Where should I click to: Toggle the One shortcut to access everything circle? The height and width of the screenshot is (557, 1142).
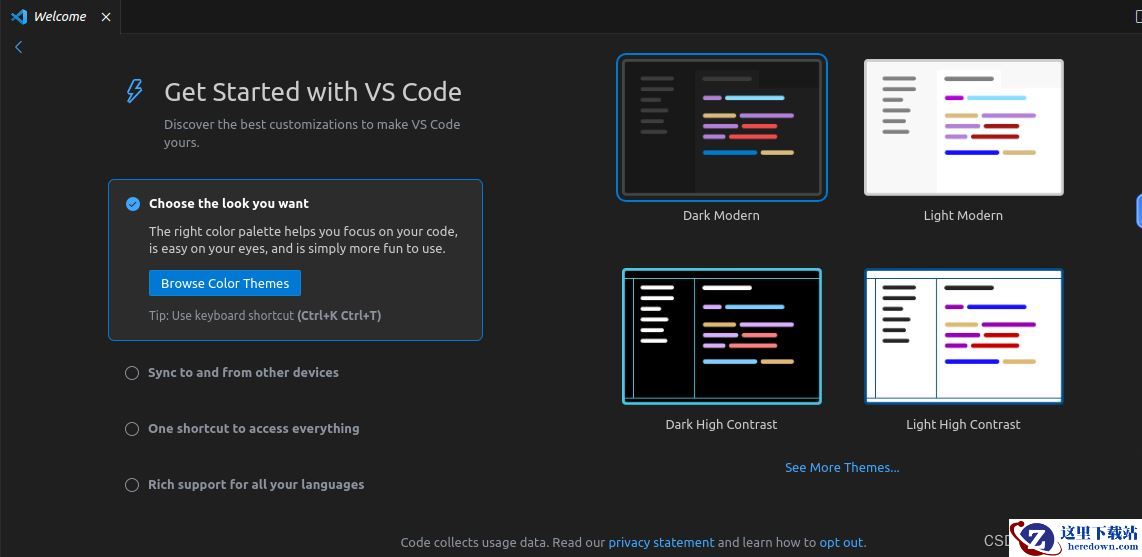tap(132, 429)
